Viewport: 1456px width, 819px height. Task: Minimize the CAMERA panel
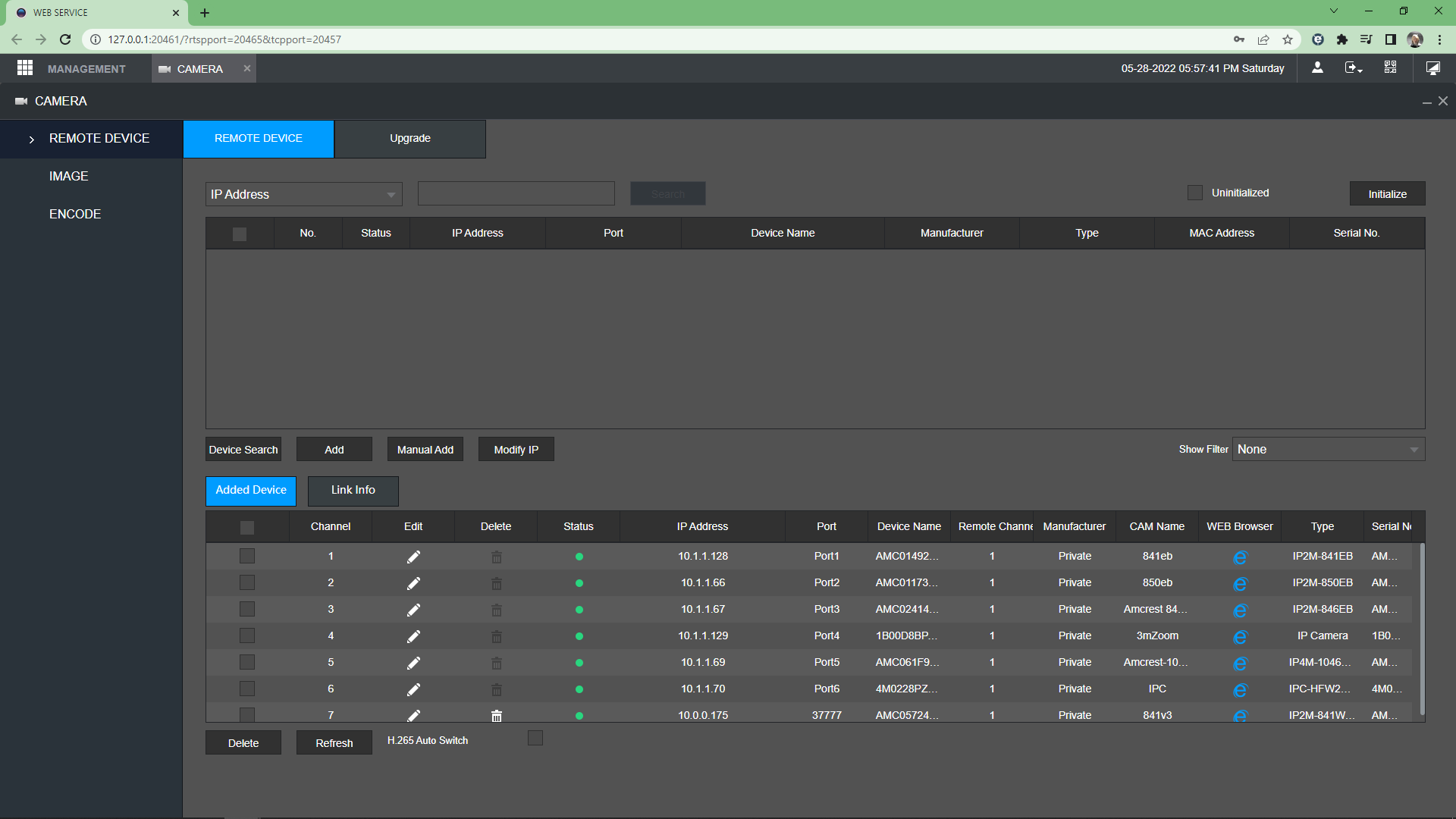pyautogui.click(x=1426, y=102)
